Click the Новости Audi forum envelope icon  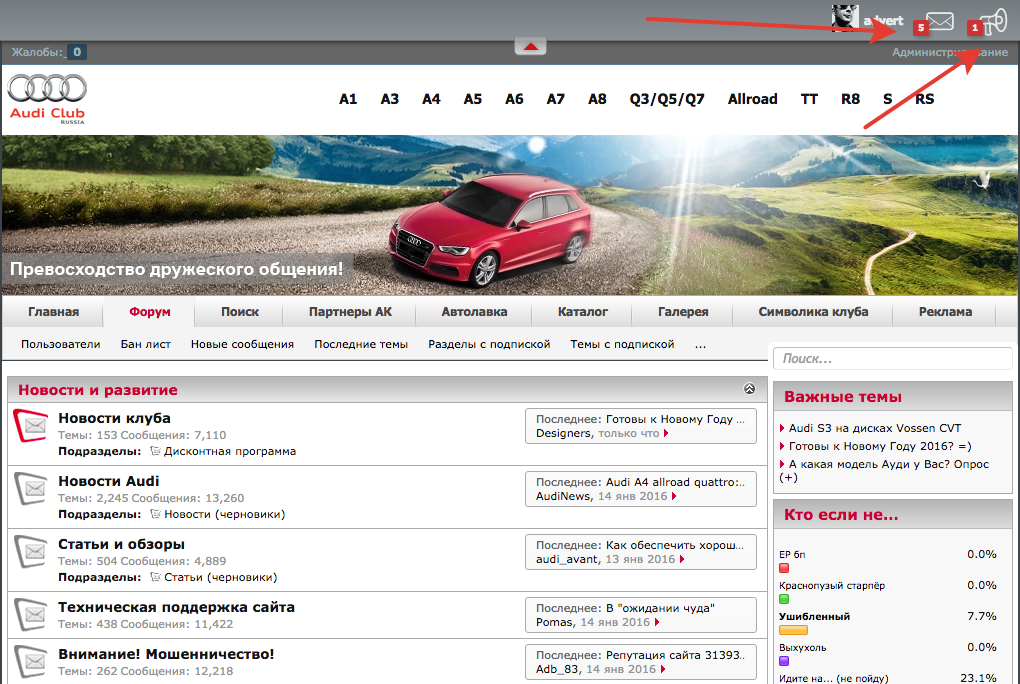31,488
